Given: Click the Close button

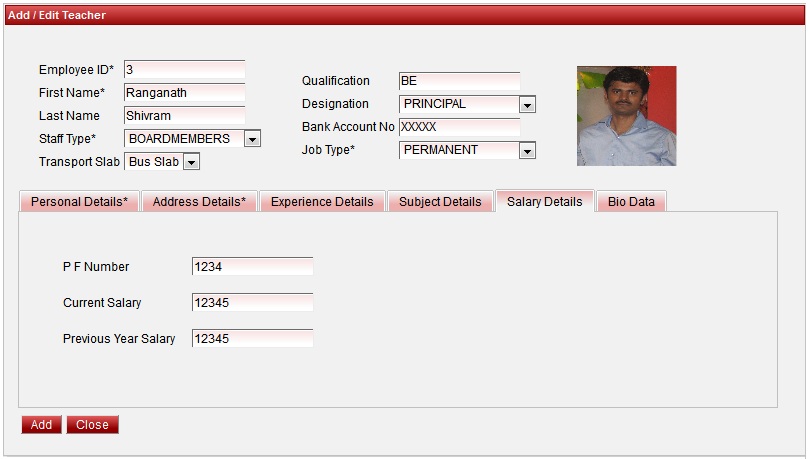Looking at the screenshot, I should [x=92, y=425].
